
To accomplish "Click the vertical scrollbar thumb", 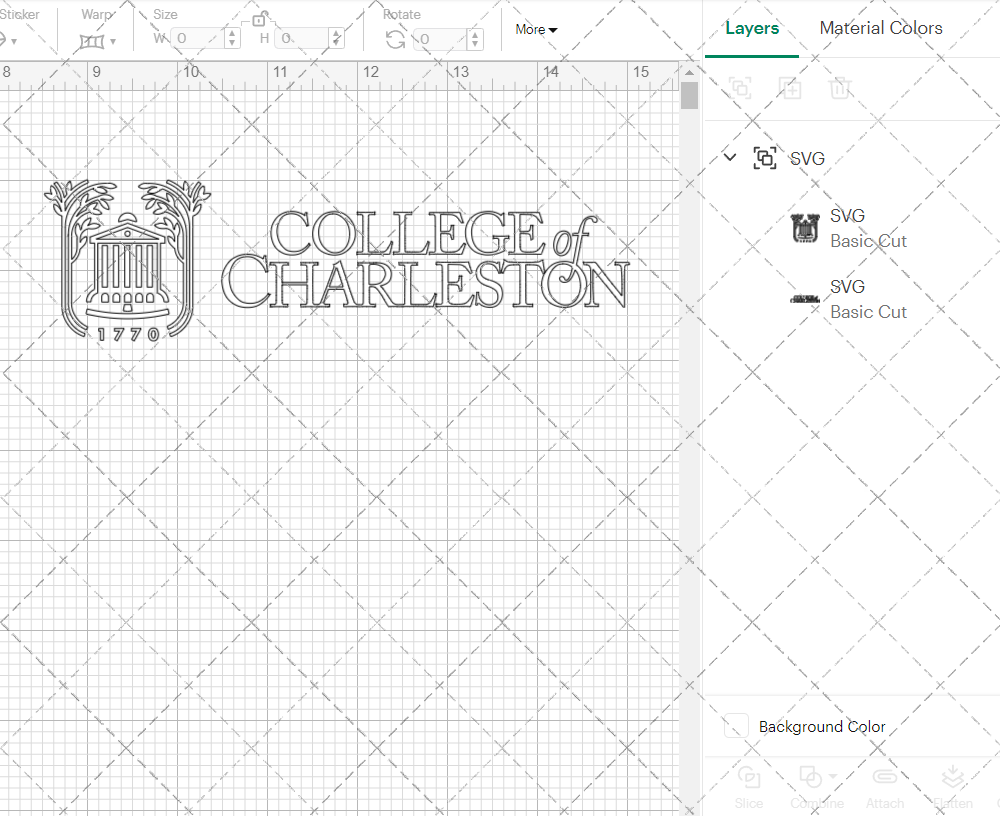I will 689,96.
